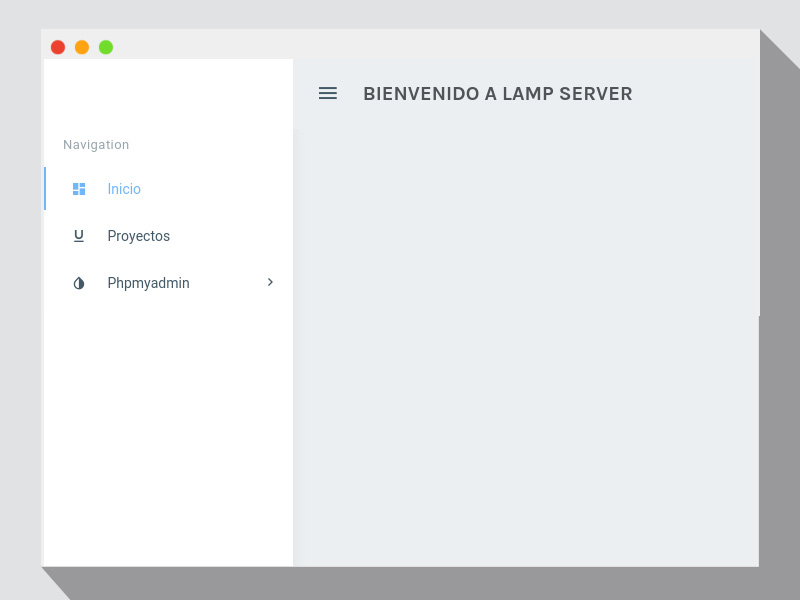Viewport: 800px width, 600px height.
Task: Click the Inicio dashboard grid icon
Action: tap(79, 189)
